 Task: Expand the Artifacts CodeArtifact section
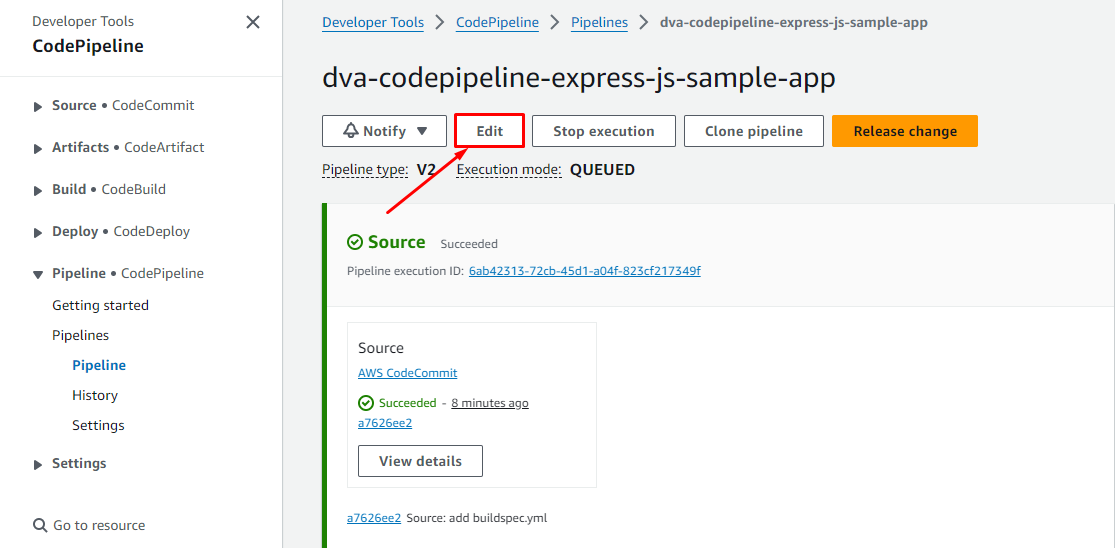click(x=39, y=148)
